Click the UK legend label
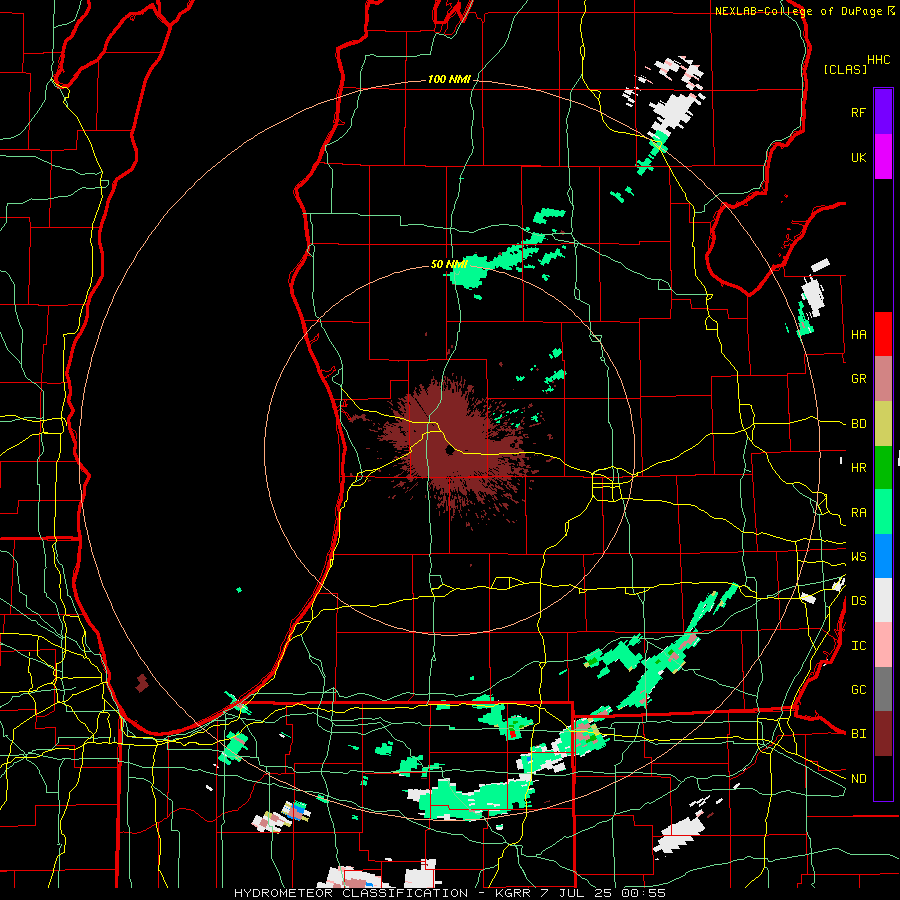The width and height of the screenshot is (900, 900). click(858, 158)
